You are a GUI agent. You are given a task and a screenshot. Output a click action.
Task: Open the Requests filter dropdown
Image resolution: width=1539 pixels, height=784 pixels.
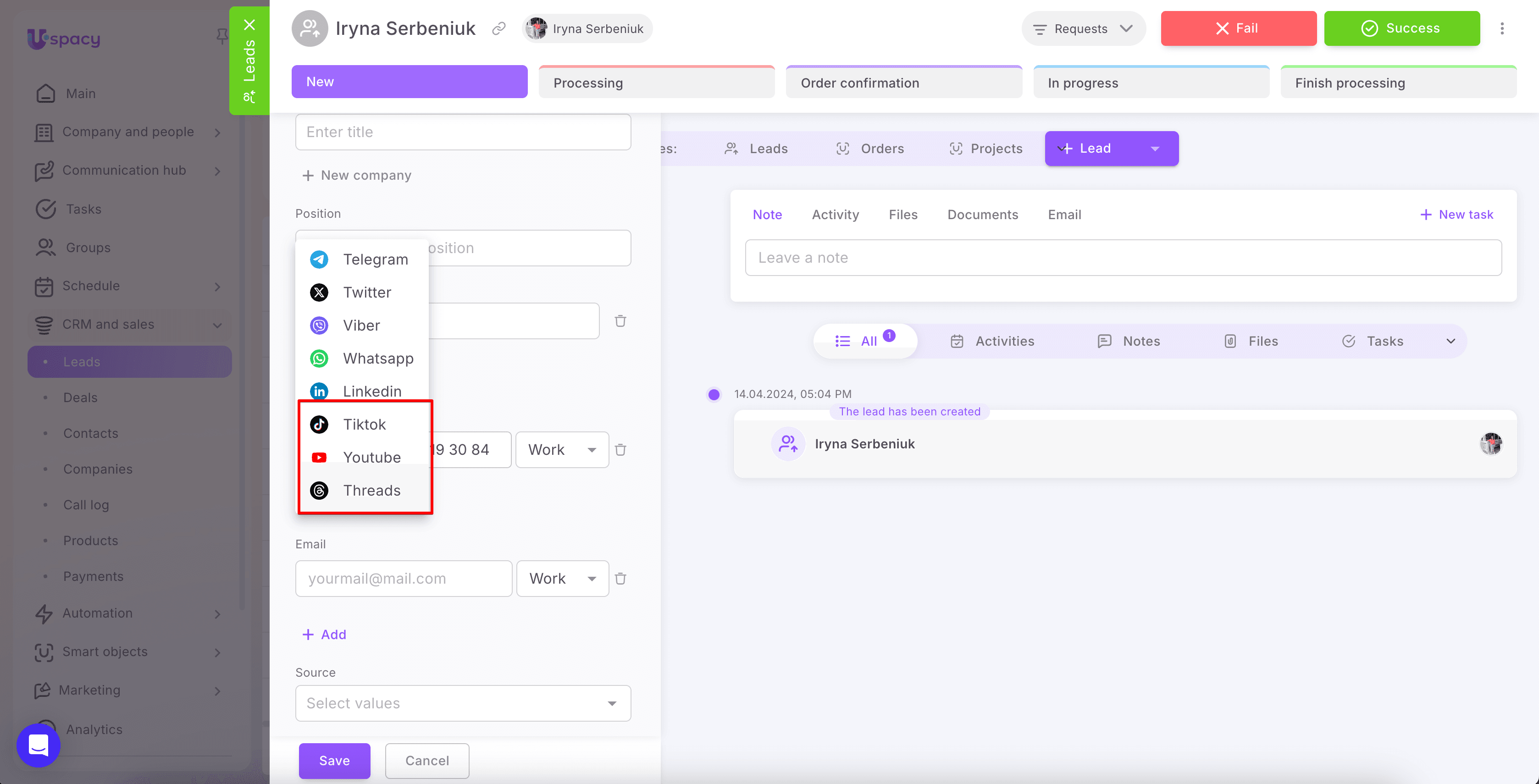point(1084,29)
